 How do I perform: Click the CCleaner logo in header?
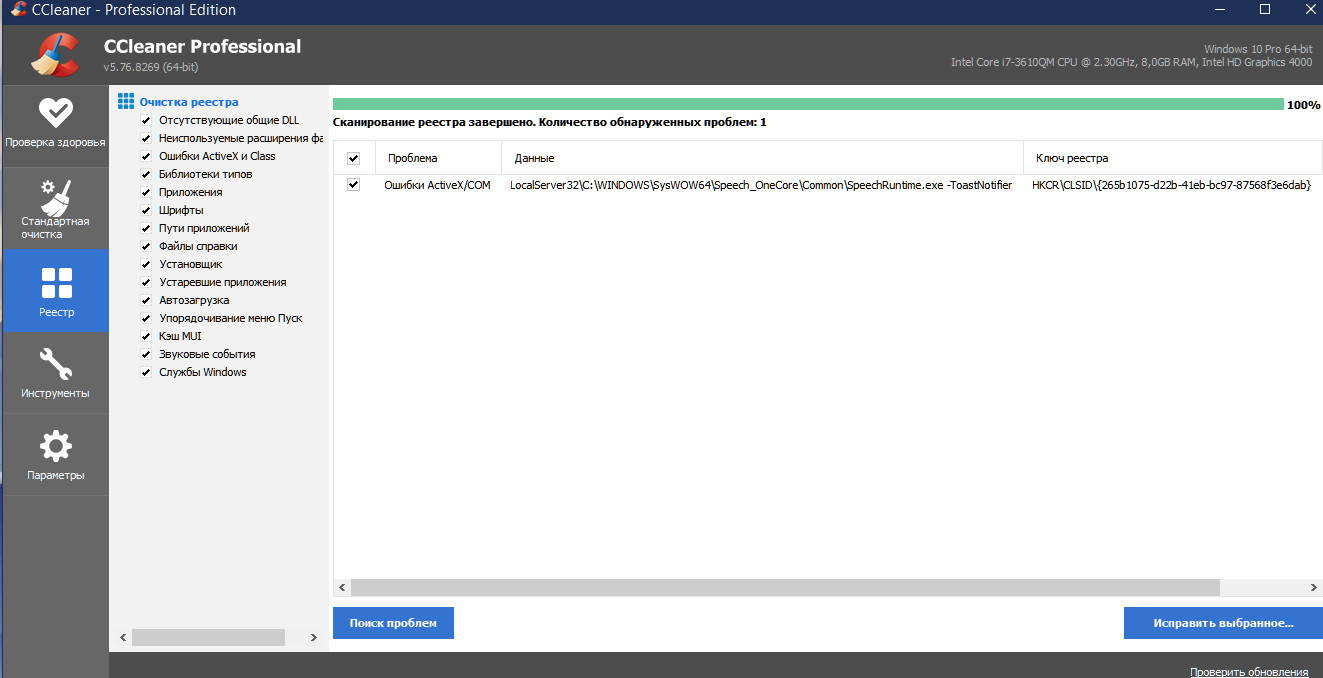[54, 54]
